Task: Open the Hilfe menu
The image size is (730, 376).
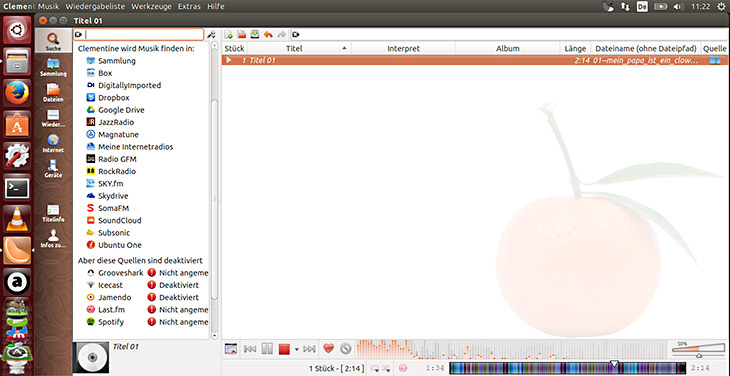Action: 216,7
